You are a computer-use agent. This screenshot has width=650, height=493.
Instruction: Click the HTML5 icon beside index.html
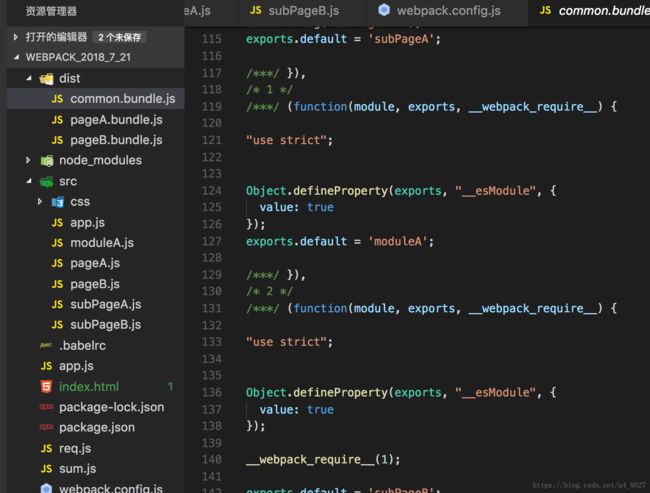46,386
